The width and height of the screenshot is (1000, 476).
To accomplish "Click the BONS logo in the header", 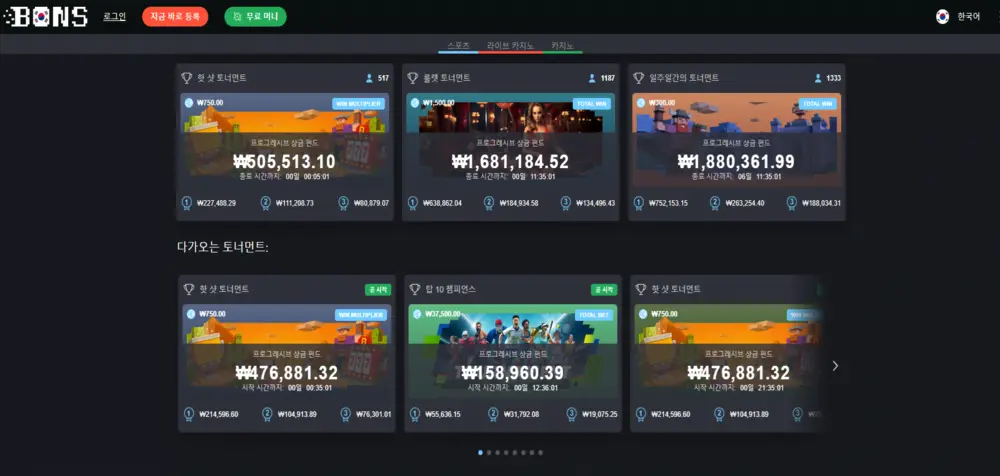I will pyautogui.click(x=45, y=17).
